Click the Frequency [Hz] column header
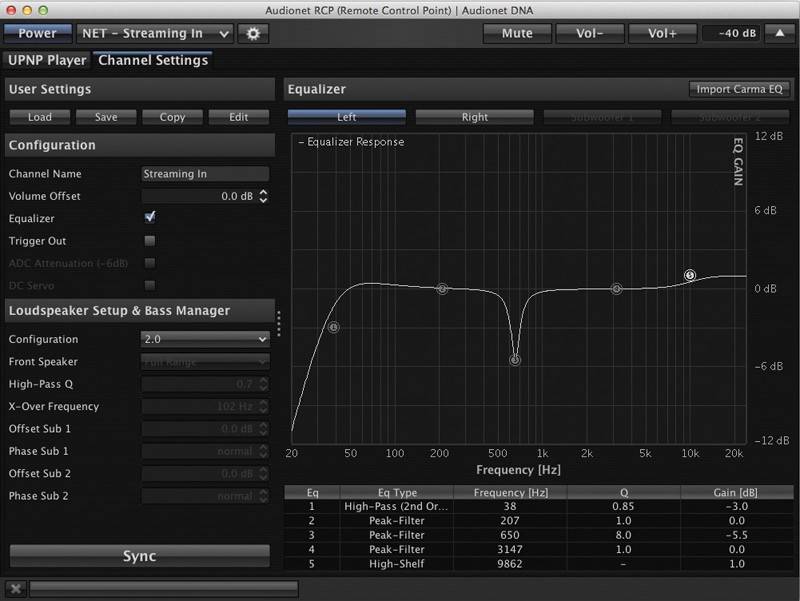800x601 pixels. coord(510,492)
